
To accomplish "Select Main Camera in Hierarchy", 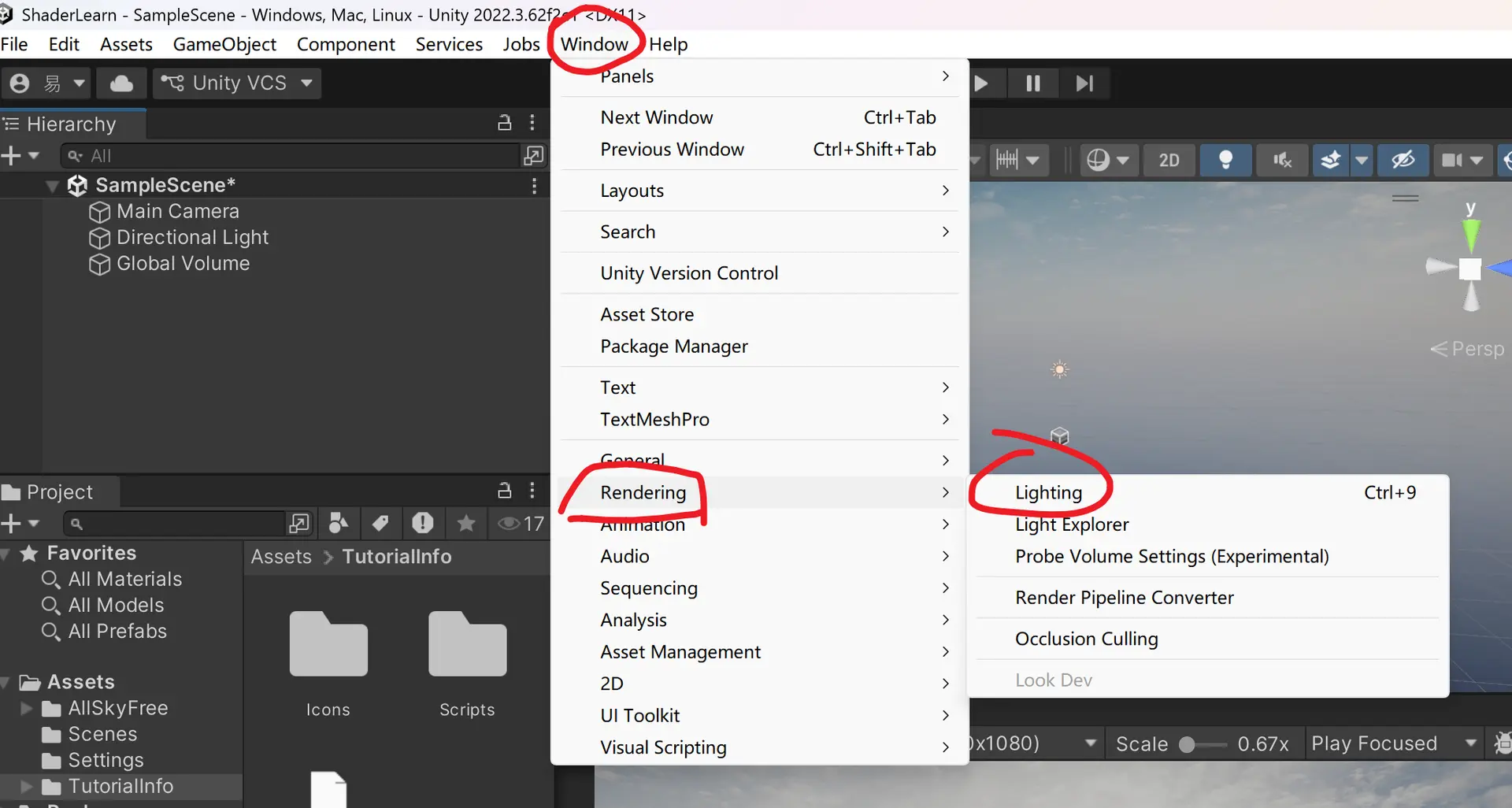I will 177,211.
